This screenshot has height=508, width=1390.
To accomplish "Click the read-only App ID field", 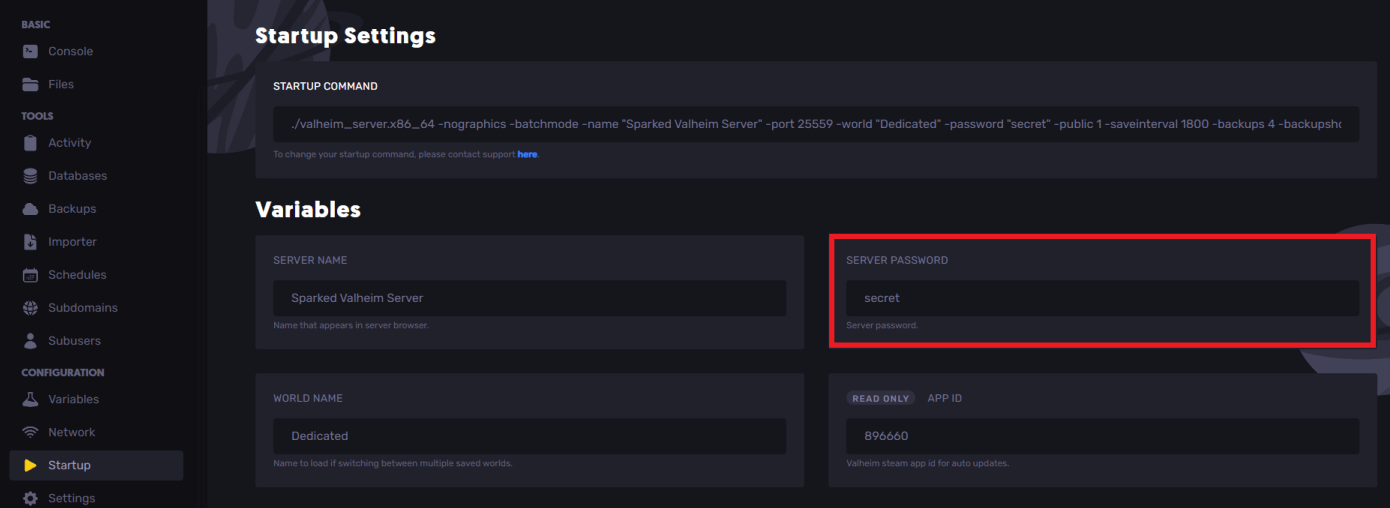I will point(1102,436).
